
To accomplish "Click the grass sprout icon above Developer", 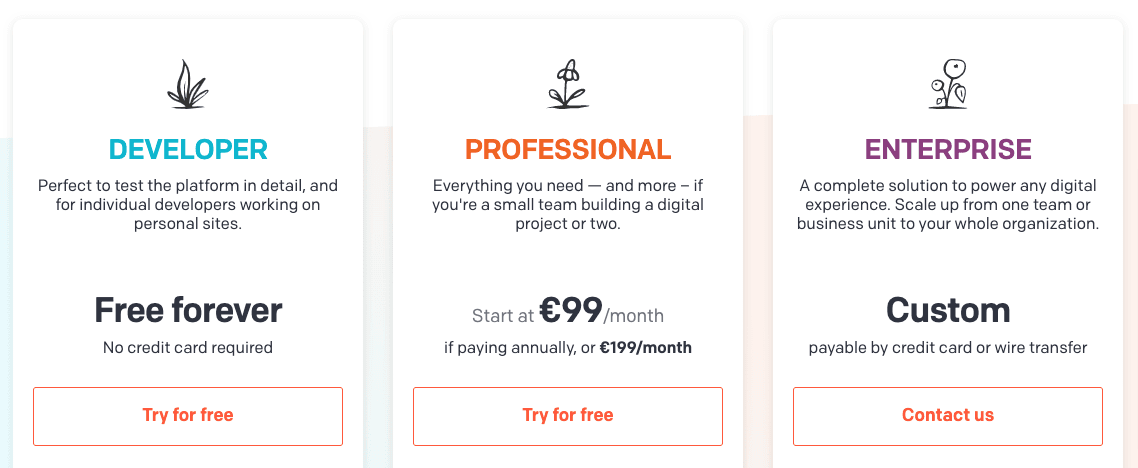I will (188, 84).
